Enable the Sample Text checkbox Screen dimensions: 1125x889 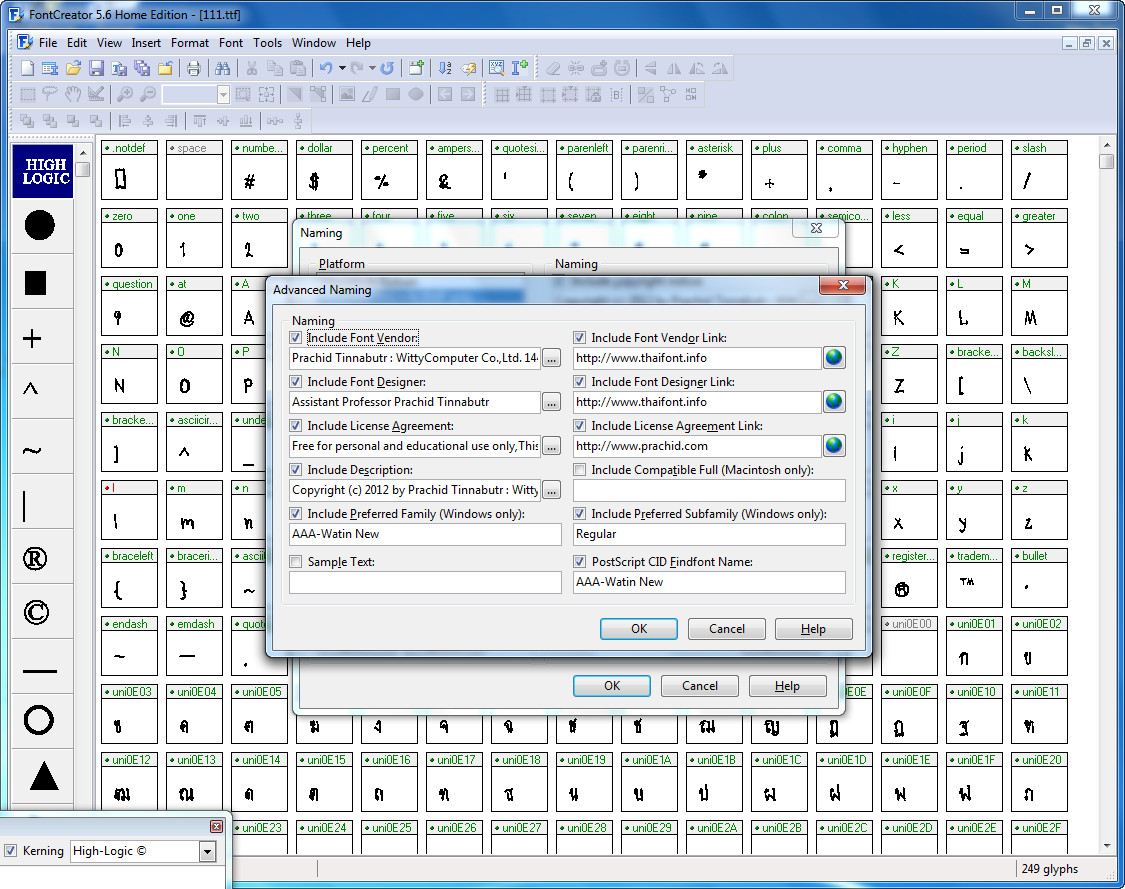296,562
